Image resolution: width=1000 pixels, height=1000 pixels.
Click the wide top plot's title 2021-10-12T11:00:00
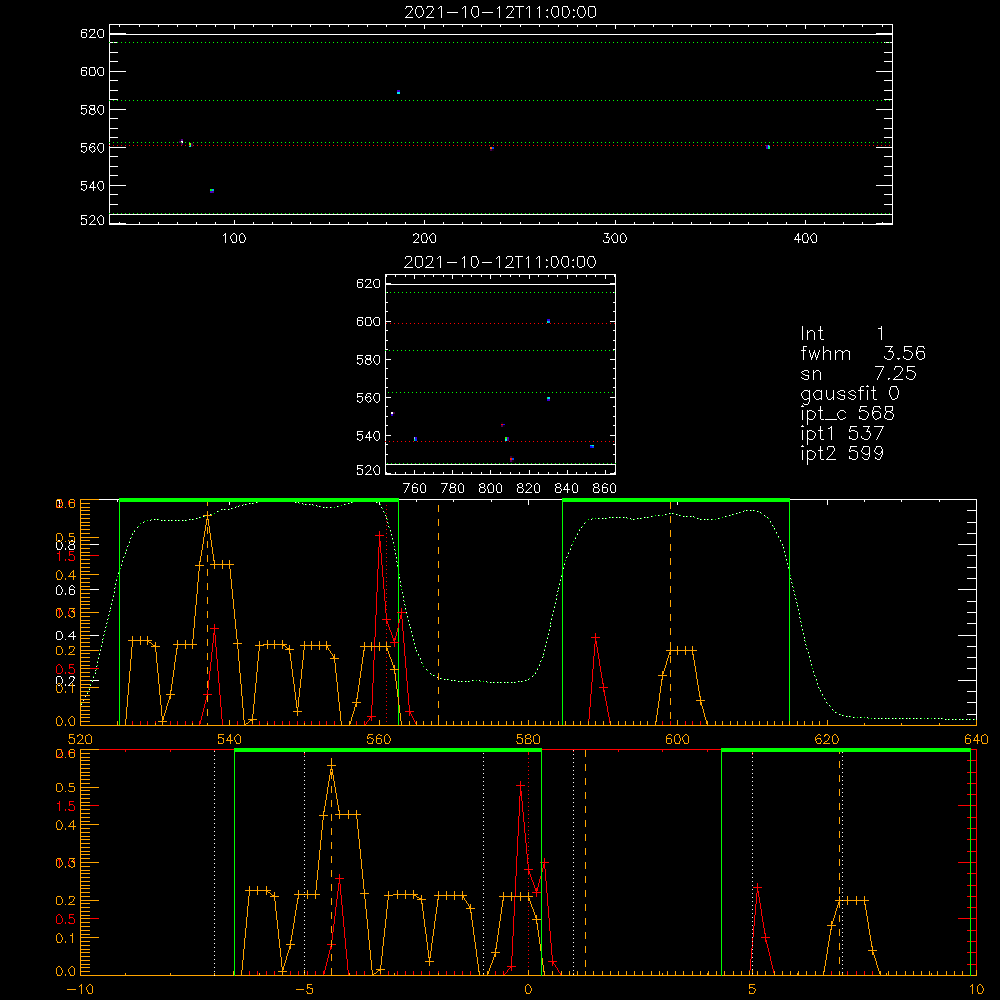coord(501,12)
